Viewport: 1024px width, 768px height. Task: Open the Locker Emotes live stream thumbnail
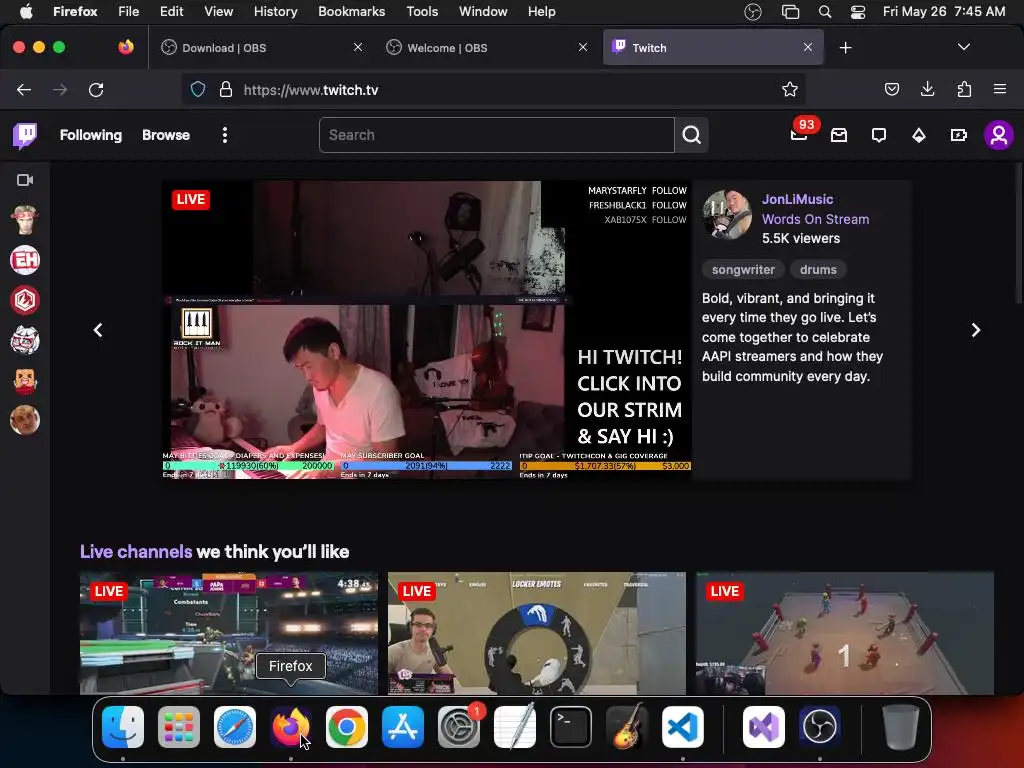(537, 633)
